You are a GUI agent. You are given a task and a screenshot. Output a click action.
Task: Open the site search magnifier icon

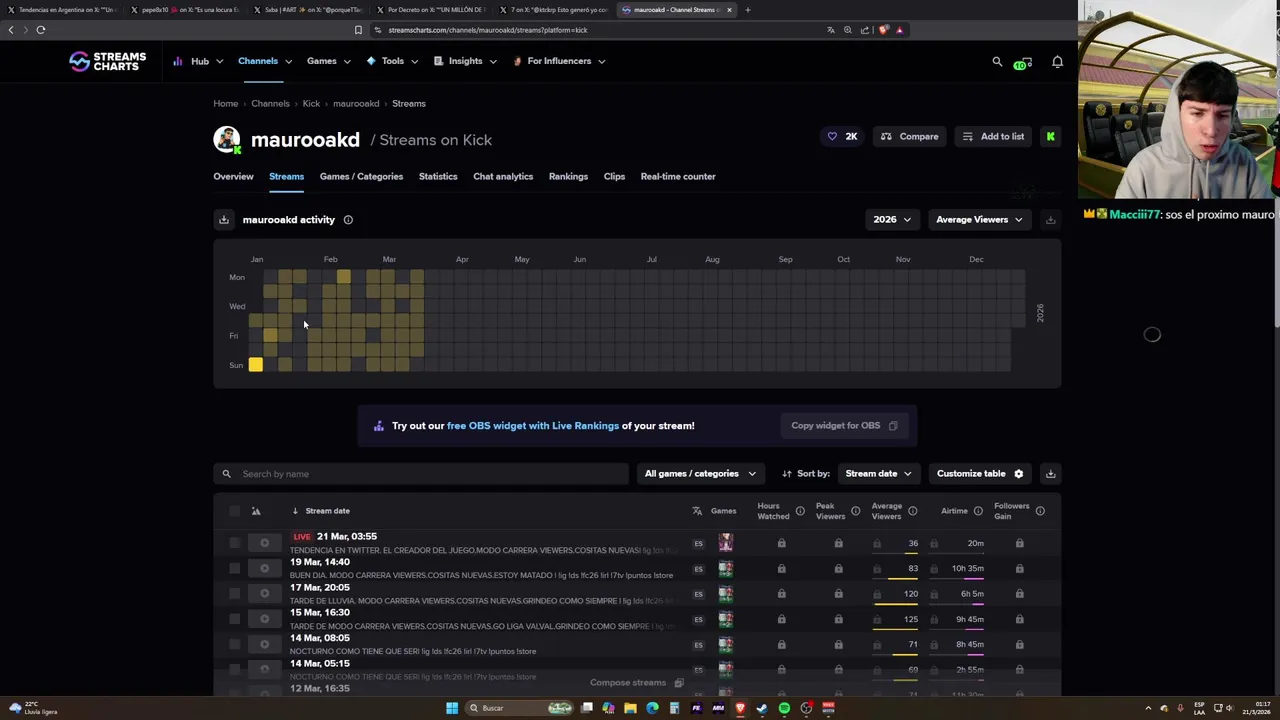[x=997, y=61]
